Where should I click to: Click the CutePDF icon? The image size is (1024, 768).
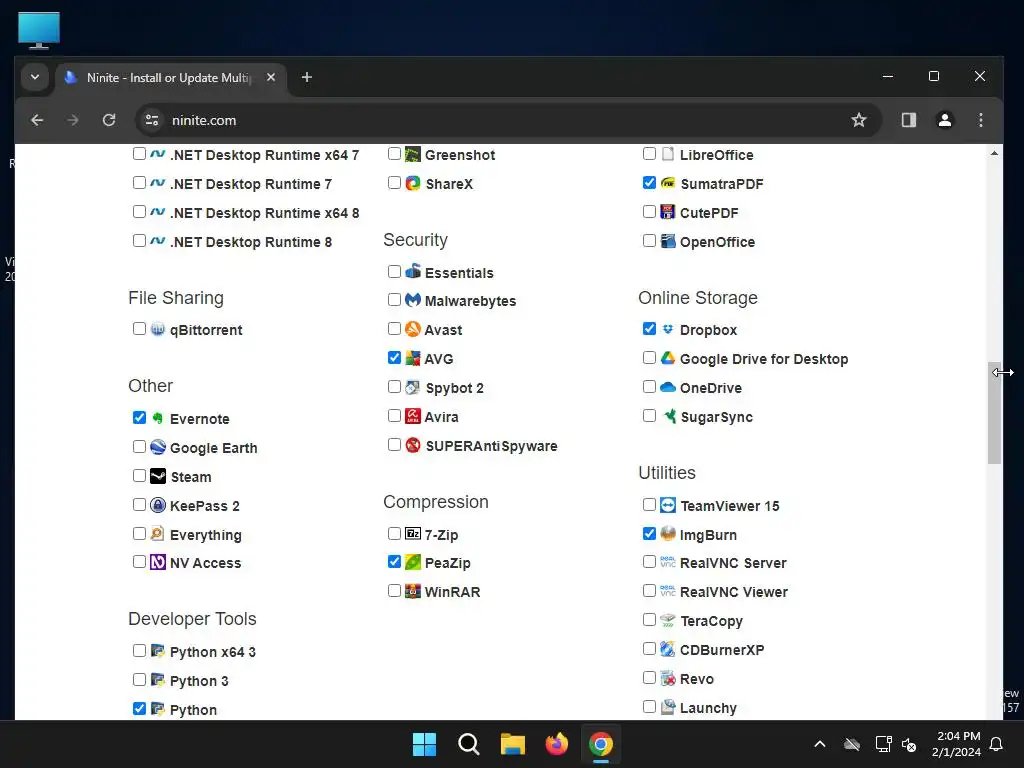[667, 212]
